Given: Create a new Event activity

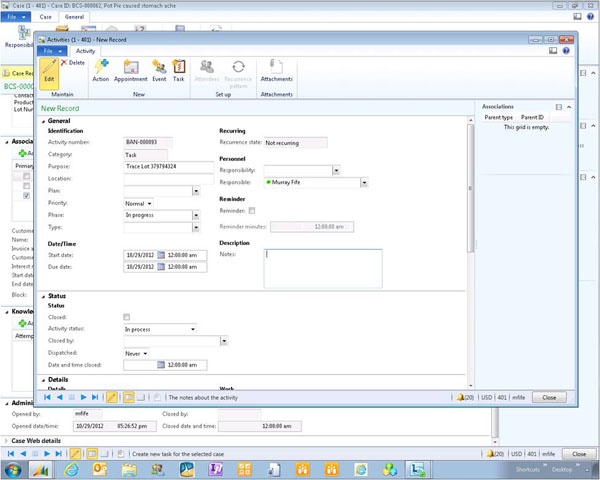Looking at the screenshot, I should click(x=159, y=70).
